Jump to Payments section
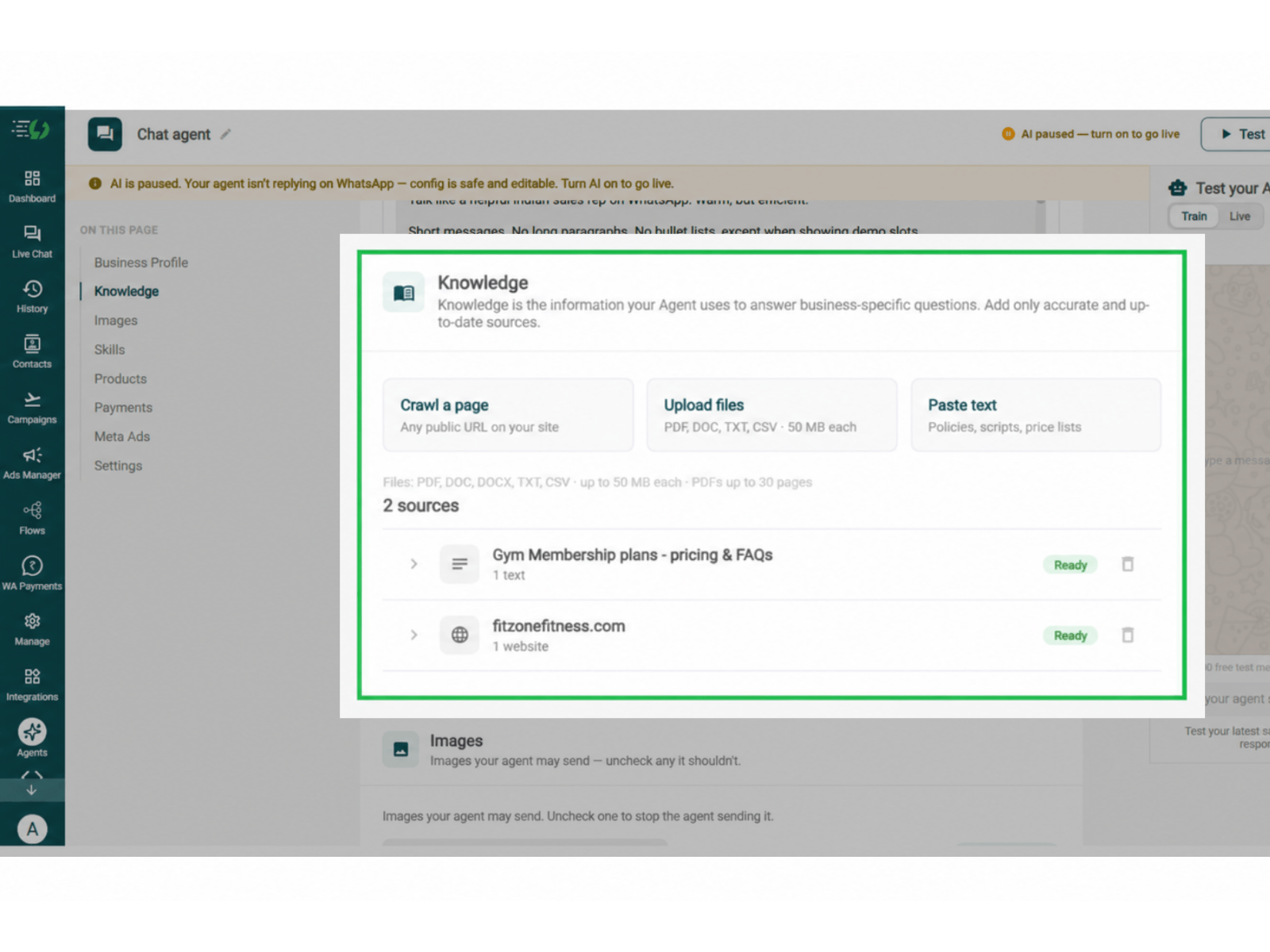 tap(123, 408)
